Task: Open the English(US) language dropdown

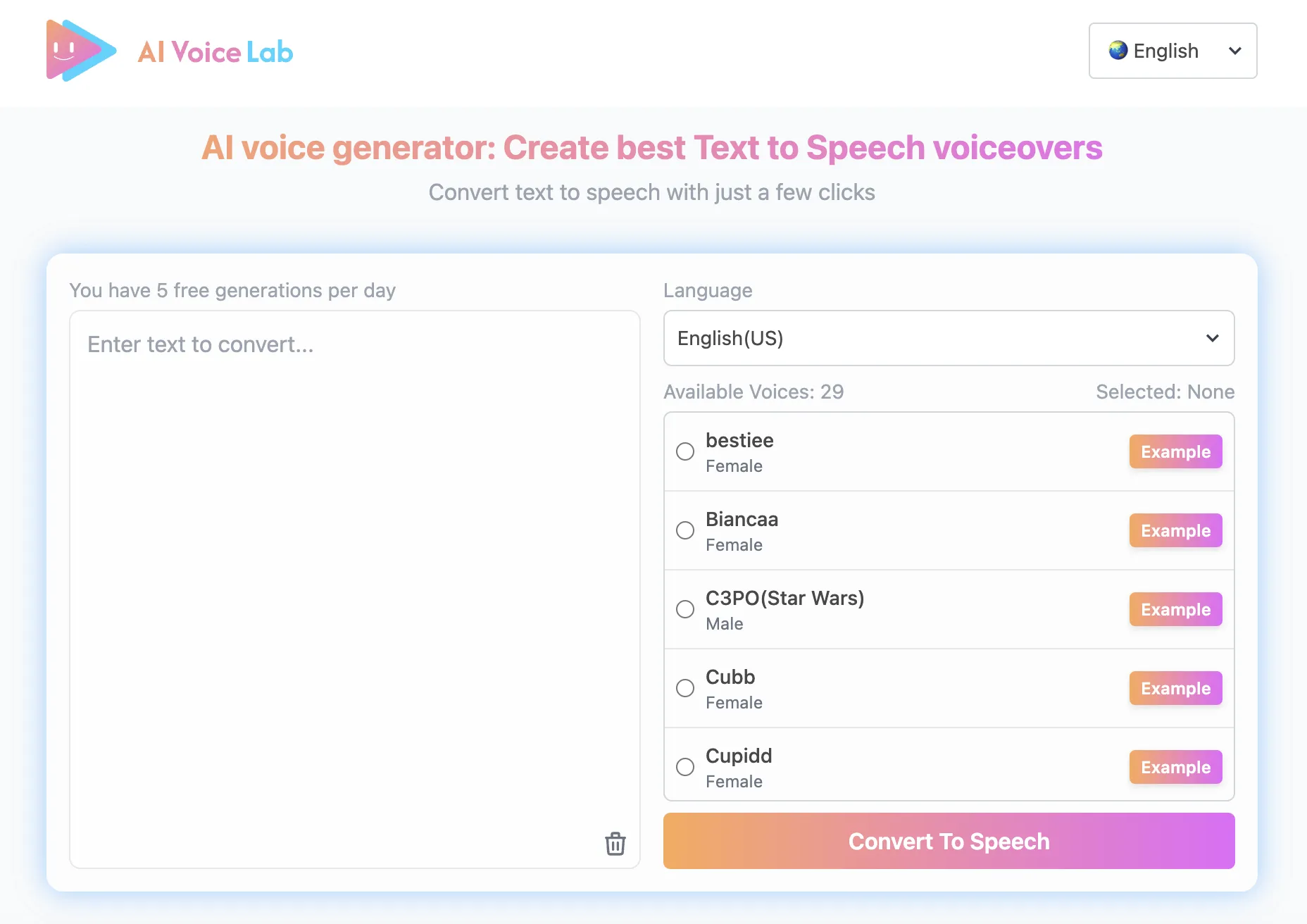Action: (x=948, y=338)
